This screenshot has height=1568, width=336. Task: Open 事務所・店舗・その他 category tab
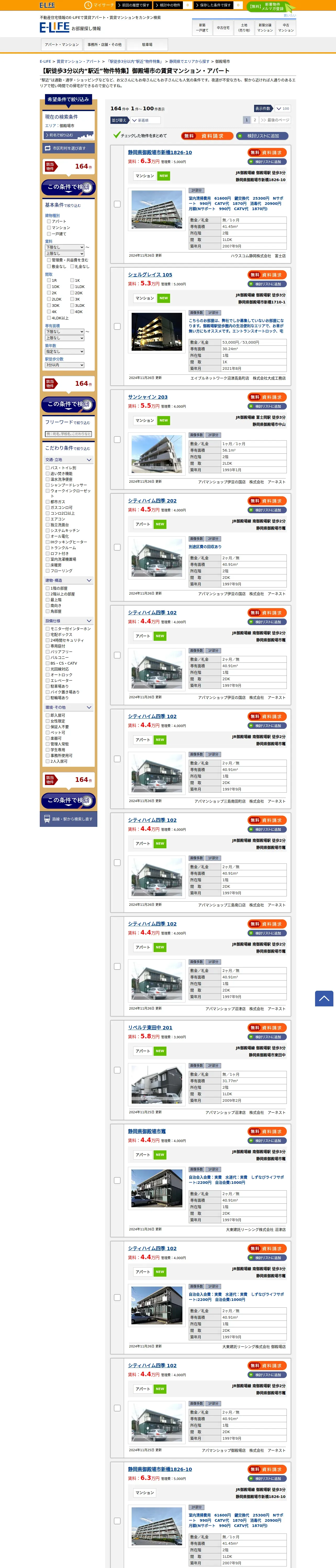104,44
